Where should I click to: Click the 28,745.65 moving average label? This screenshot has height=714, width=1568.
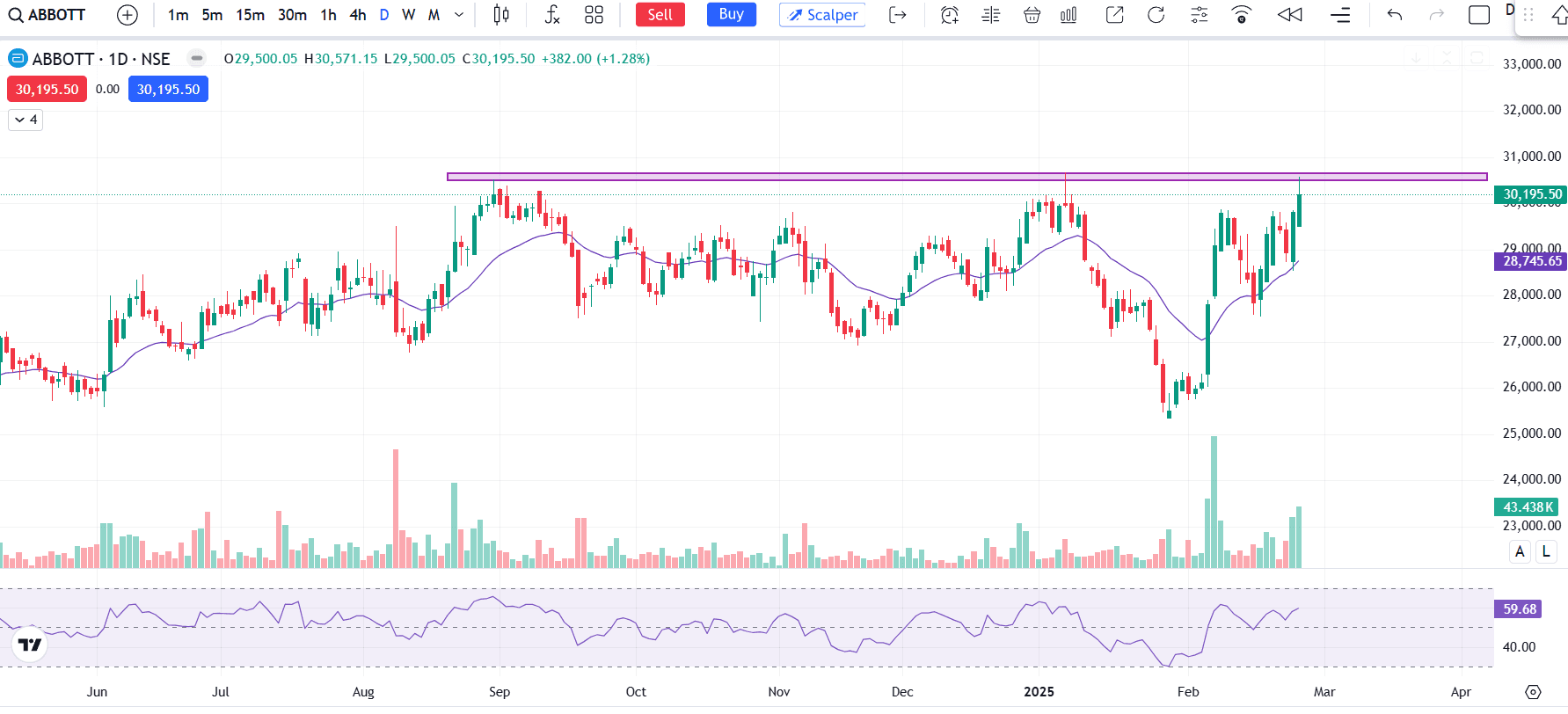point(1530,261)
